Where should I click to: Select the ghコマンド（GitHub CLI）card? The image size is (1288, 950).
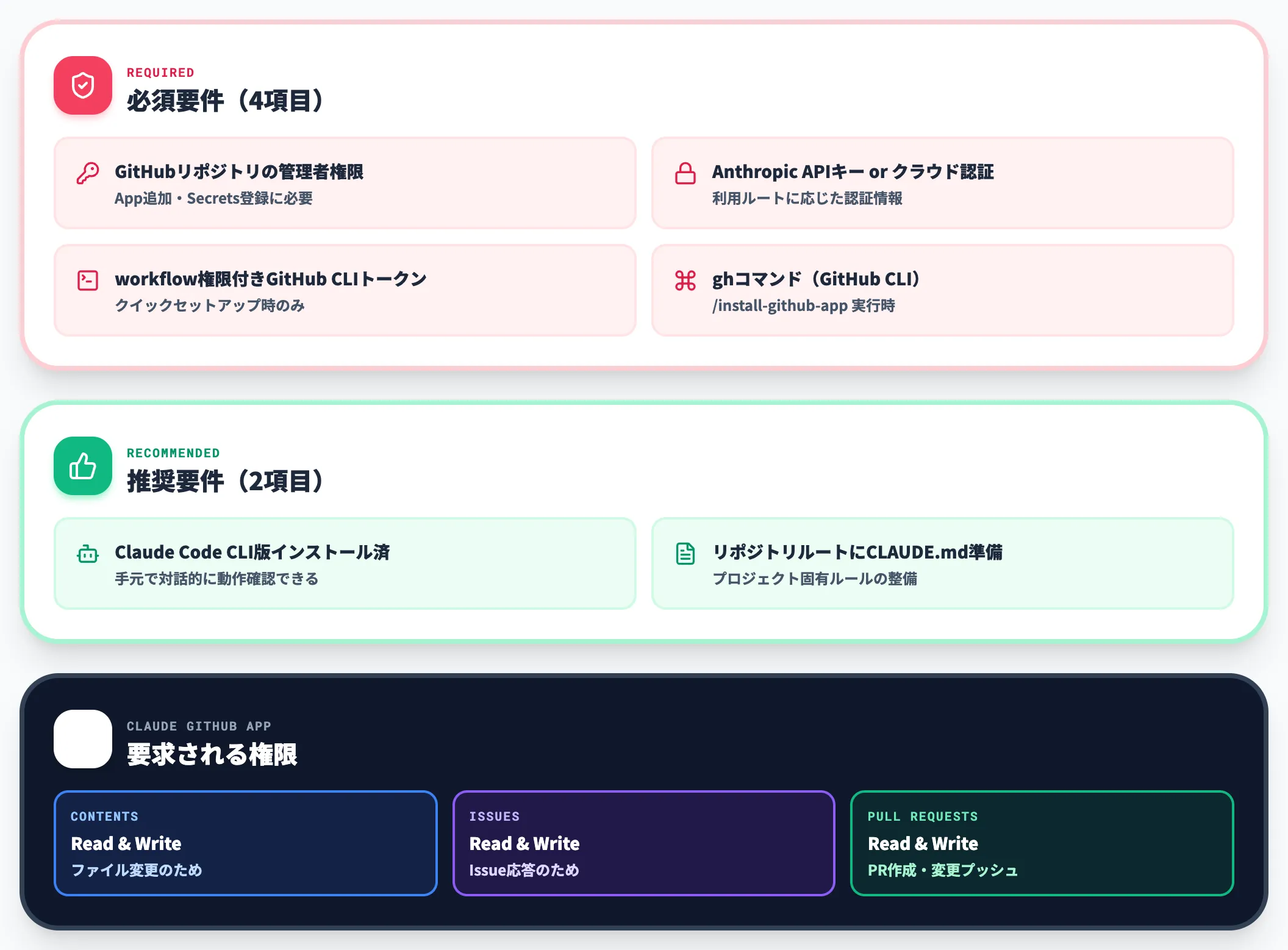pyautogui.click(x=943, y=290)
